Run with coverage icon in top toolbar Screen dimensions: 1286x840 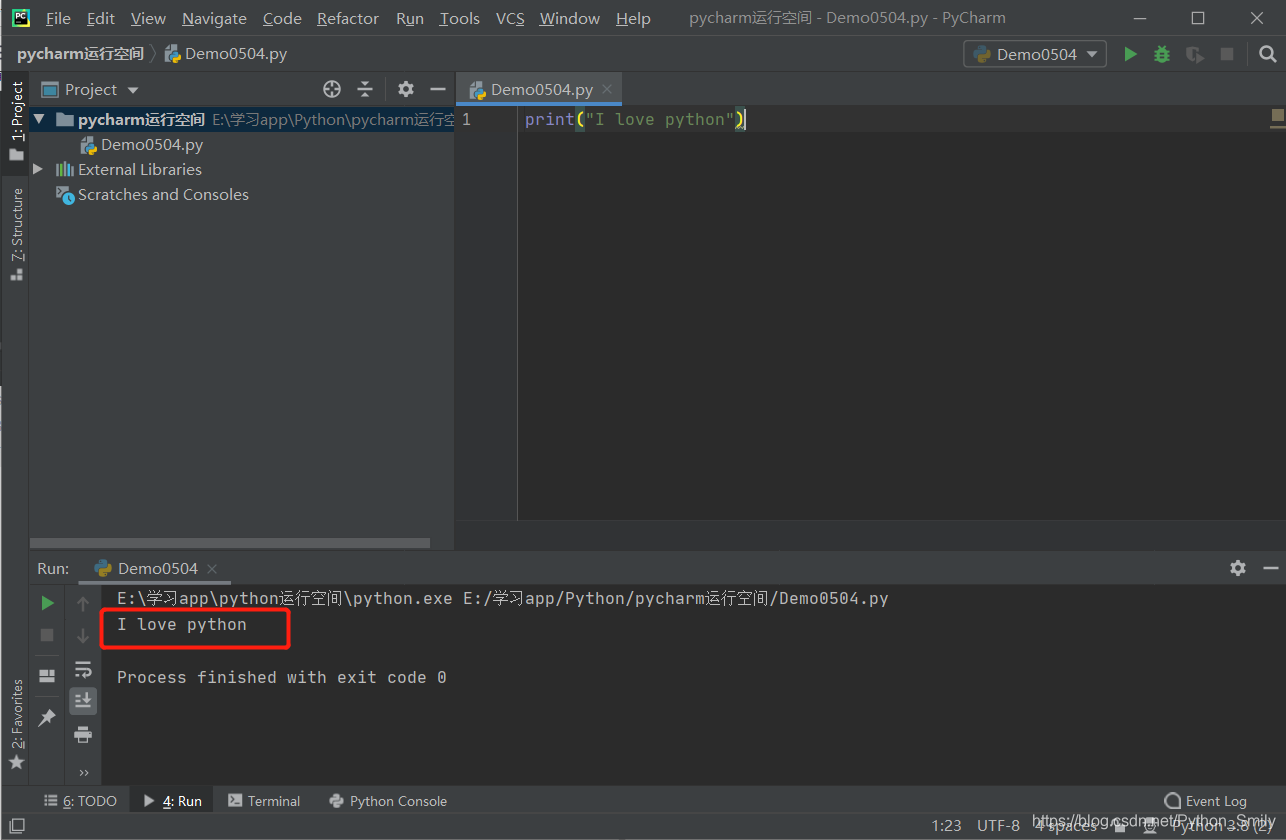point(1194,54)
